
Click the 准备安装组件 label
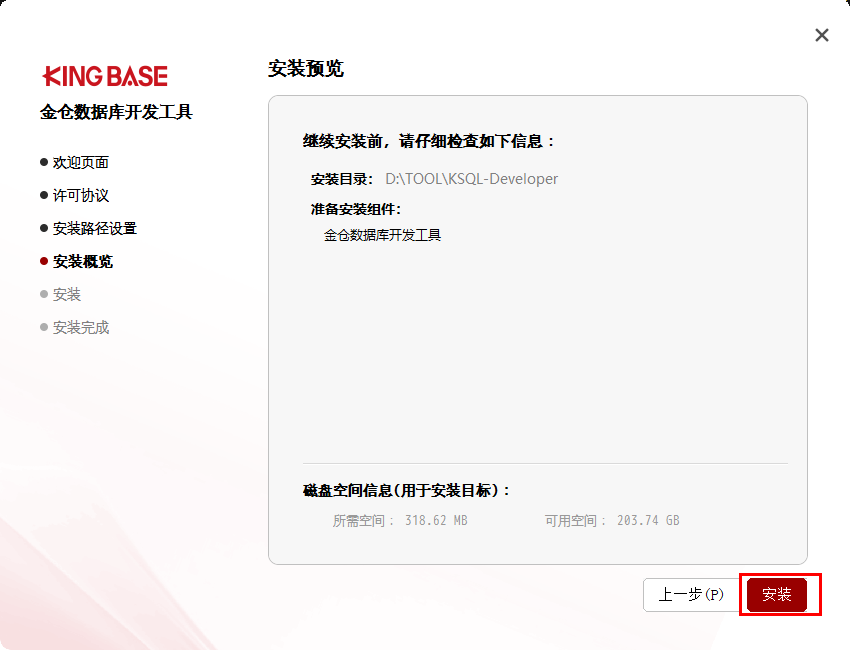point(355,209)
